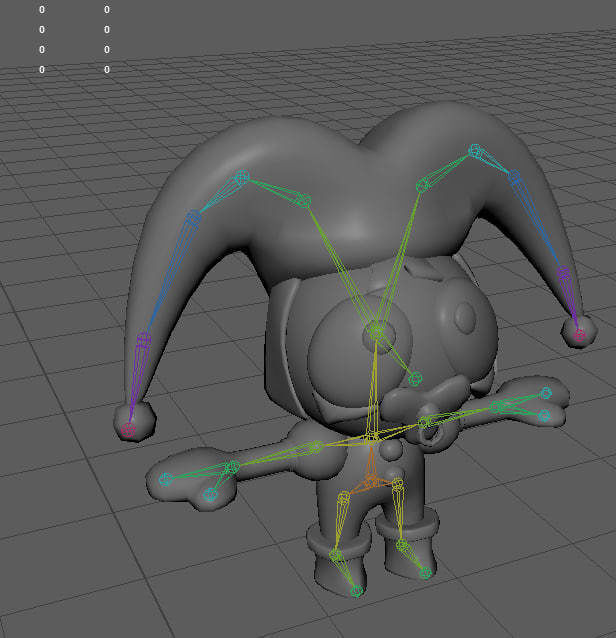Click cyan joint atop right hat horn
The height and width of the screenshot is (638, 616).
coord(475,151)
